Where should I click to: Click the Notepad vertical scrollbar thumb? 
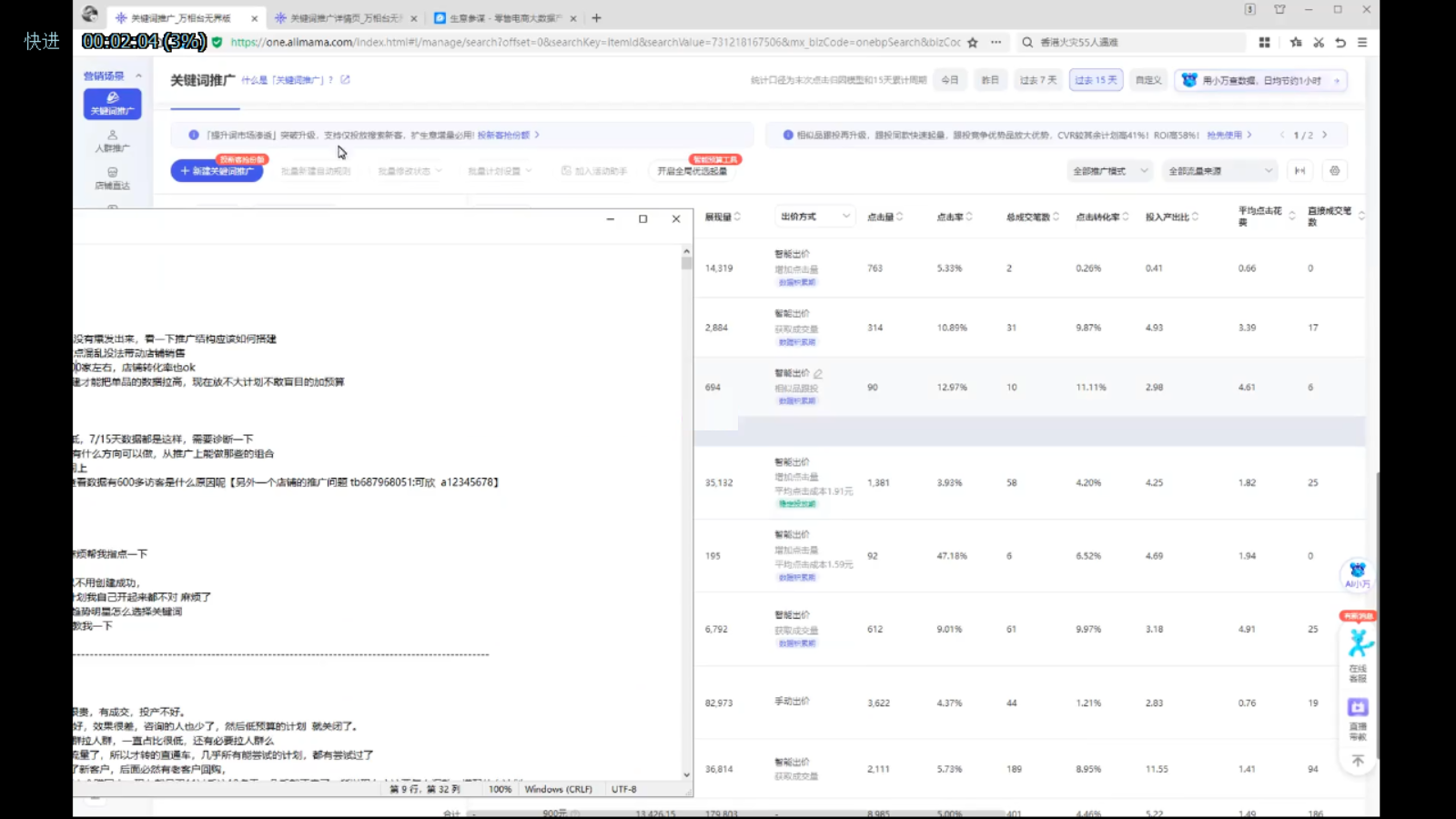click(x=686, y=264)
